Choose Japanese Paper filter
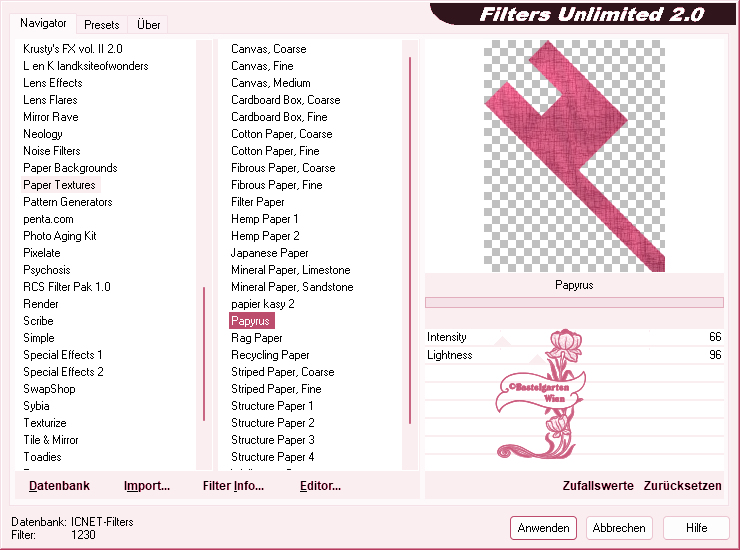Viewport: 740px width, 550px height. (x=269, y=253)
